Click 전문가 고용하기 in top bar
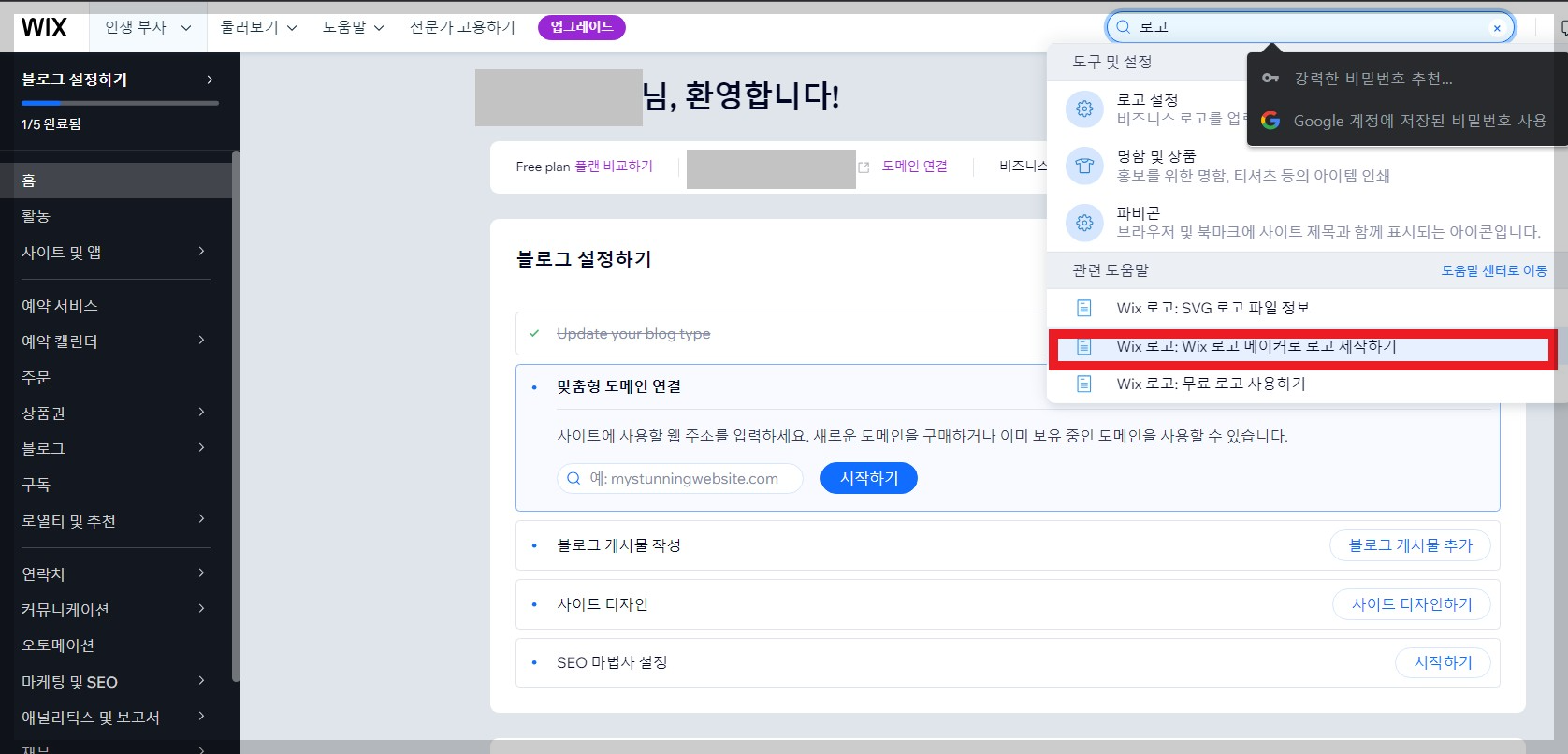This screenshot has width=1568, height=754. coord(462,27)
